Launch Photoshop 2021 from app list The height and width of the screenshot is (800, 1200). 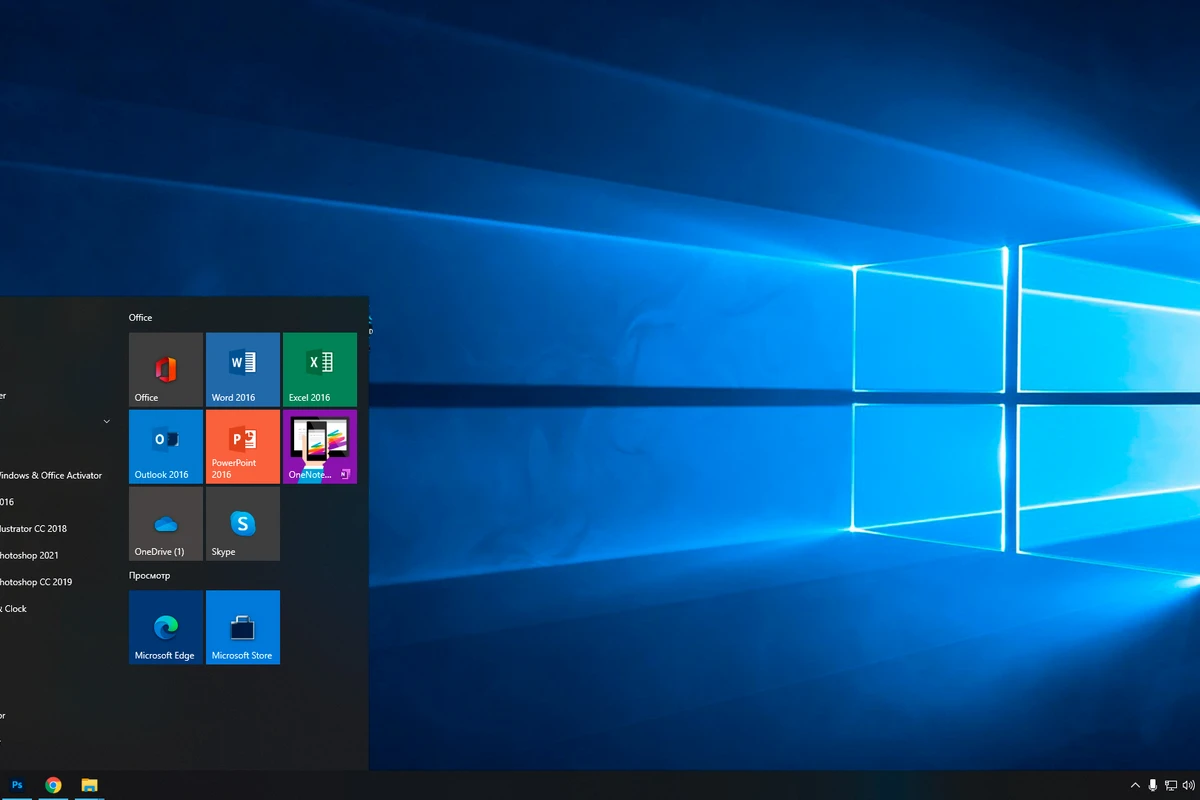(x=30, y=555)
